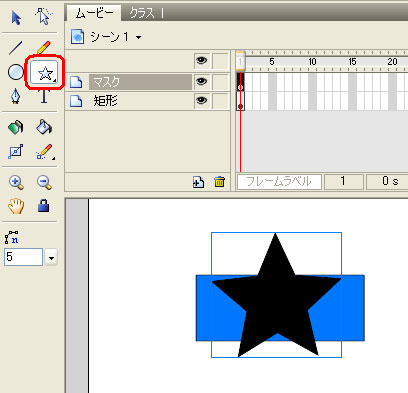Toggle visibility of マスク layer
Image resolution: width=408 pixels, height=393 pixels.
coord(201,81)
